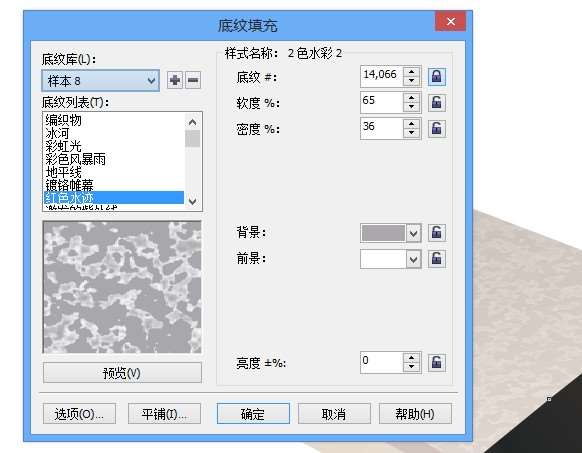The width and height of the screenshot is (582, 453).
Task: Click the 预览(V) preview button
Action: point(122,373)
